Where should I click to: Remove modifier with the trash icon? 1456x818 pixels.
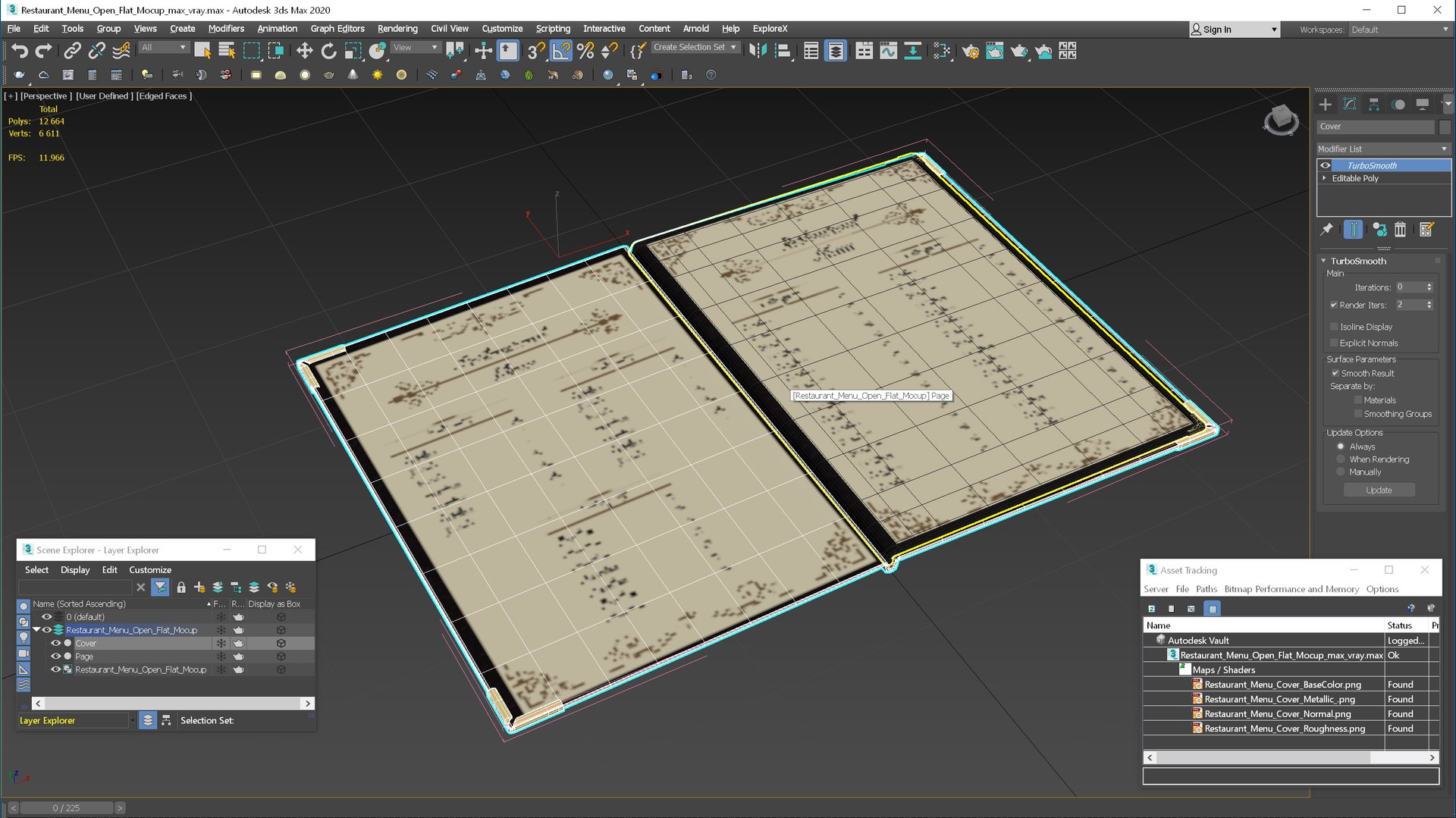[1400, 230]
